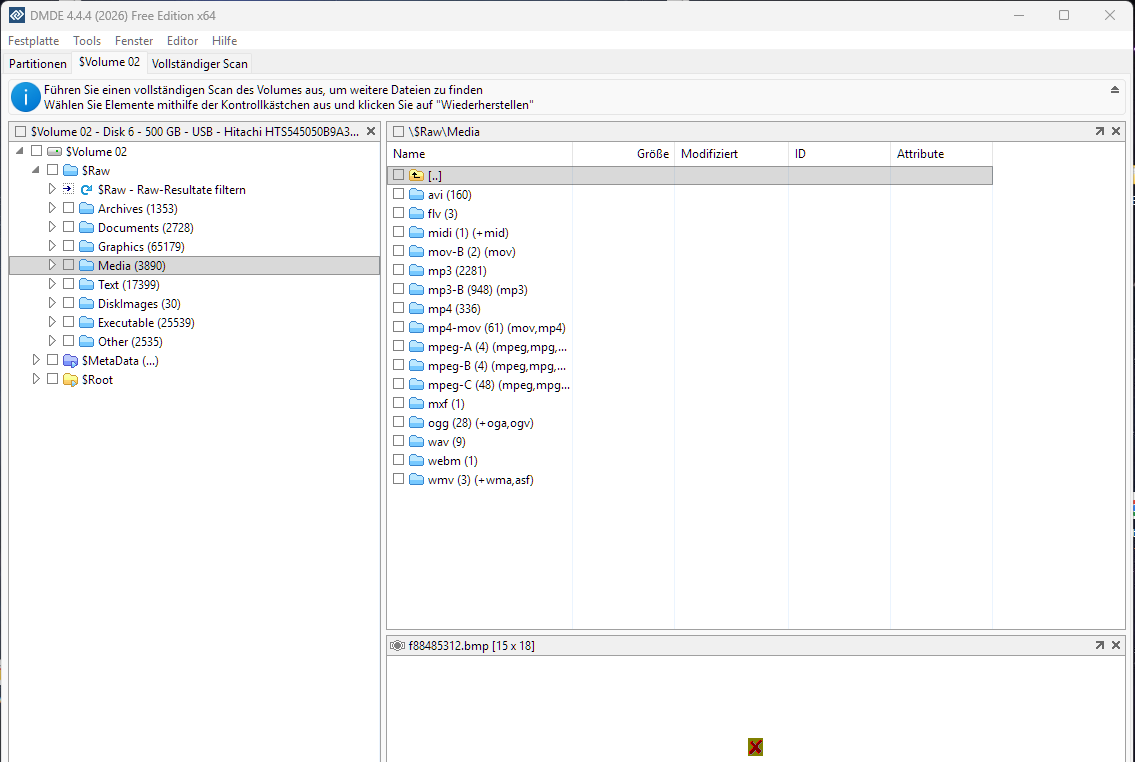Click the wav (9) folder icon

416,441
